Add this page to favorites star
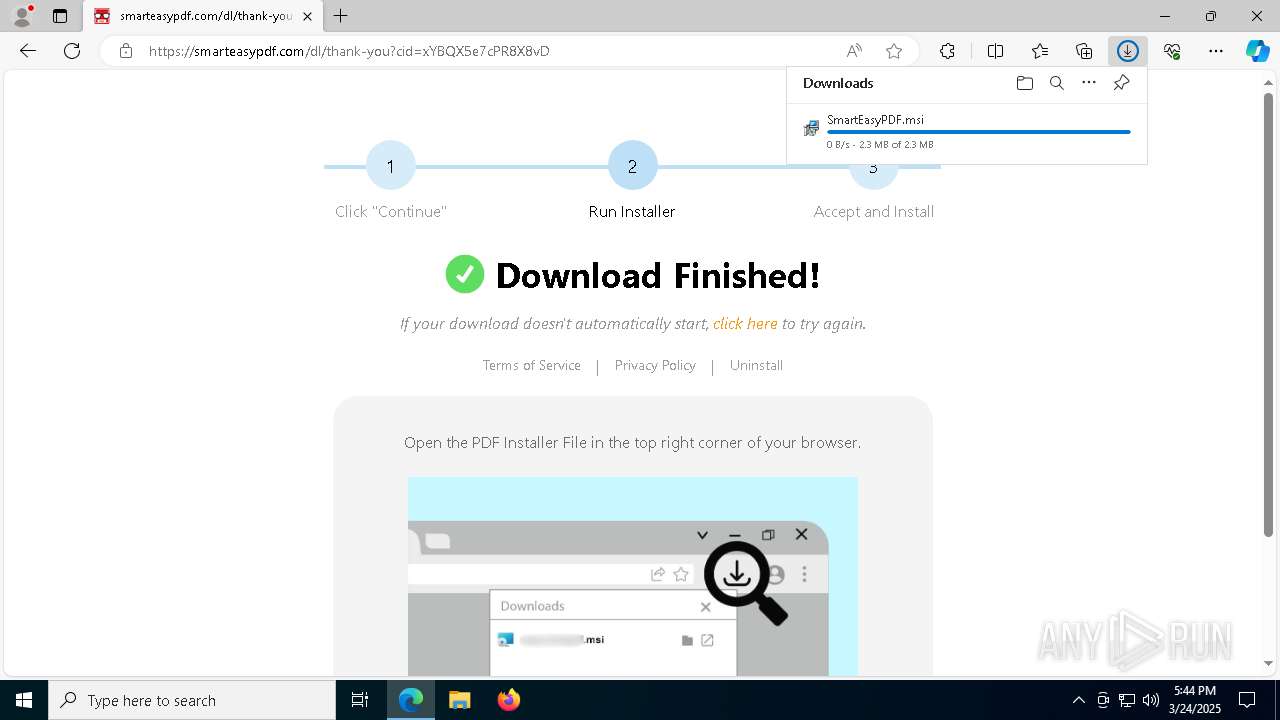This screenshot has width=1280, height=720. click(894, 51)
